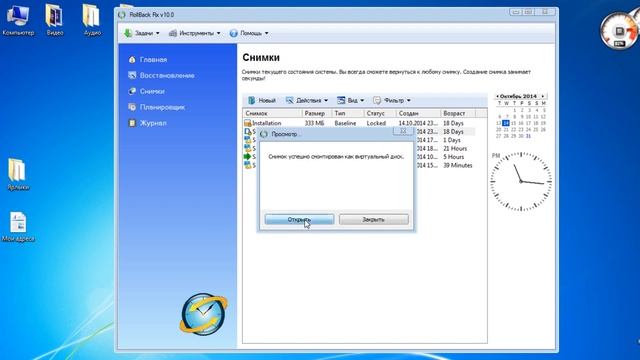Open Журнал in the sidebar
This screenshot has height=360, width=640.
(x=153, y=123)
